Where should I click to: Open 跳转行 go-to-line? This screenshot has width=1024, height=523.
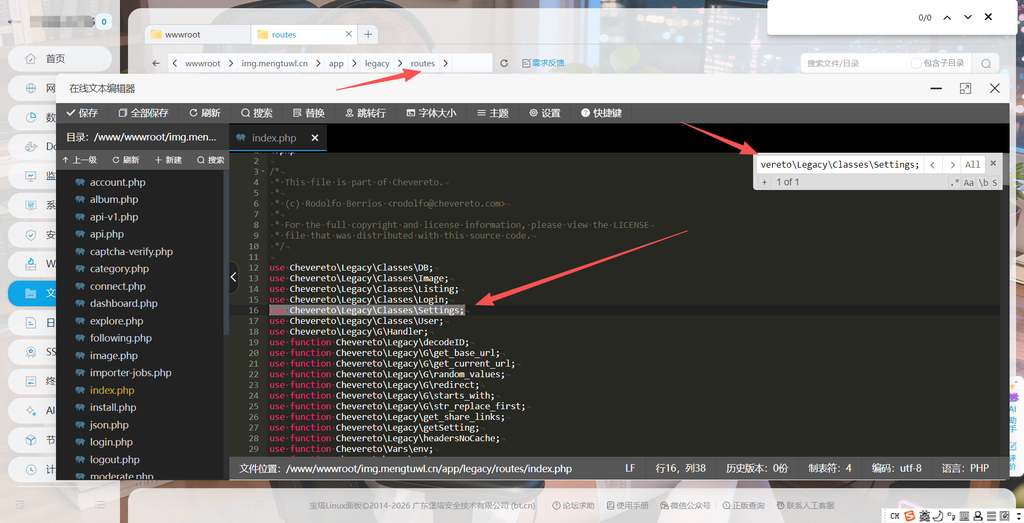(x=365, y=113)
